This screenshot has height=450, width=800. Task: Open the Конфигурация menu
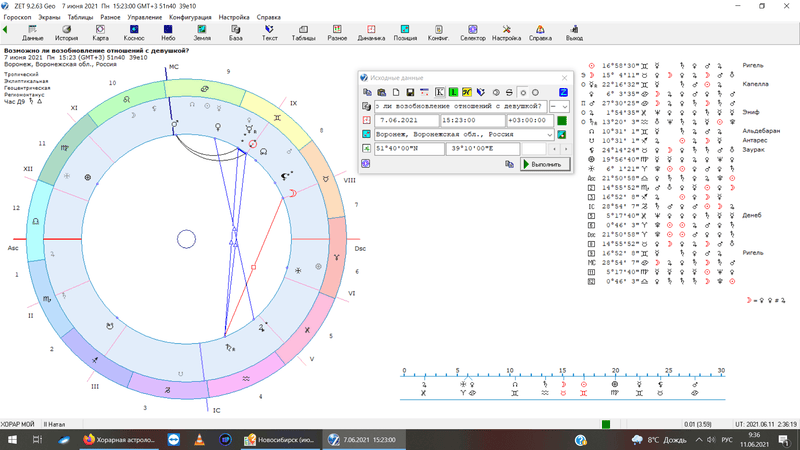tap(190, 18)
